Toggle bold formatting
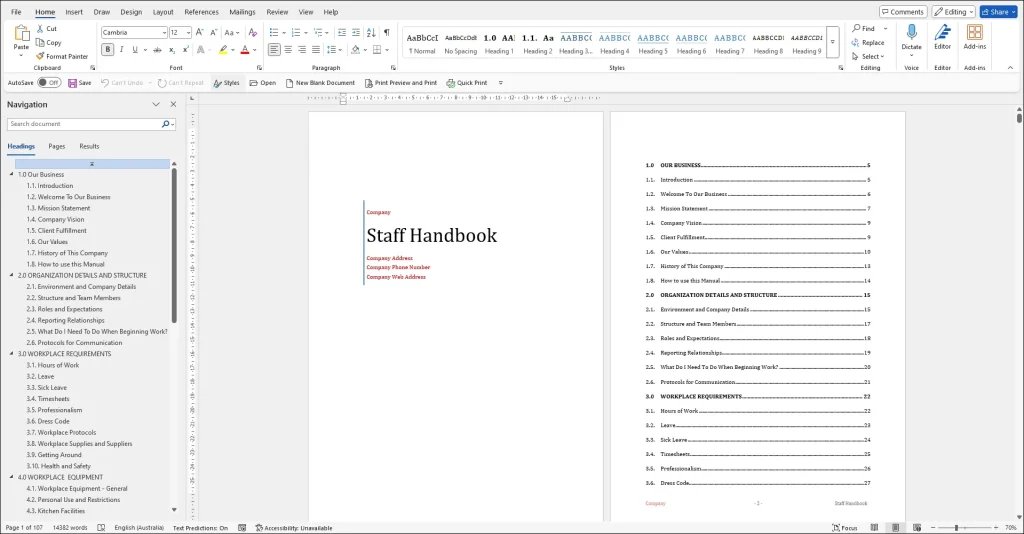This screenshot has height=534, width=1024. tap(108, 50)
